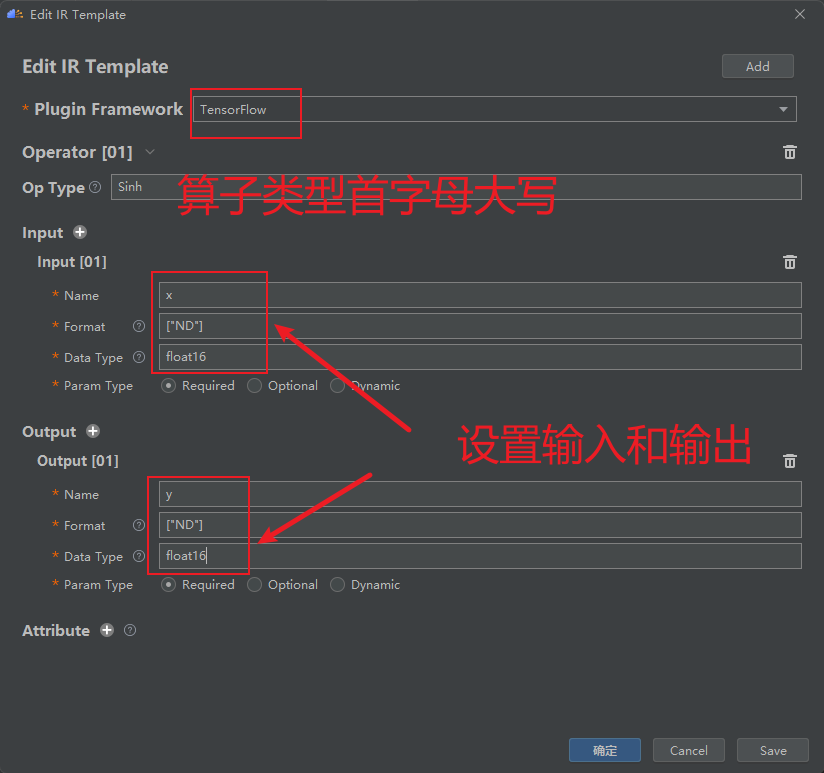Screen dimensions: 824x773
Task: Open help for Input Format
Action: click(x=139, y=326)
